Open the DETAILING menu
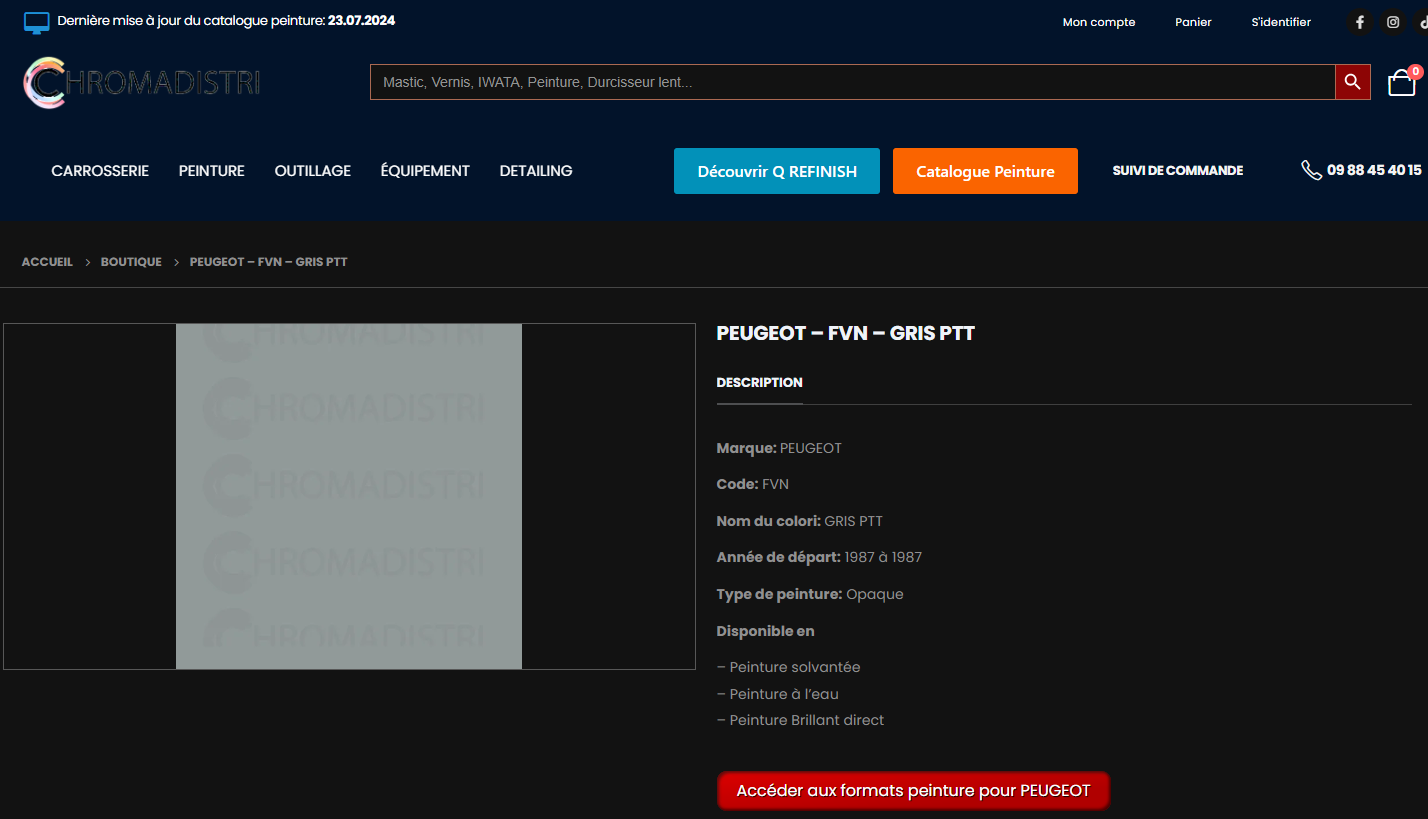 [536, 171]
